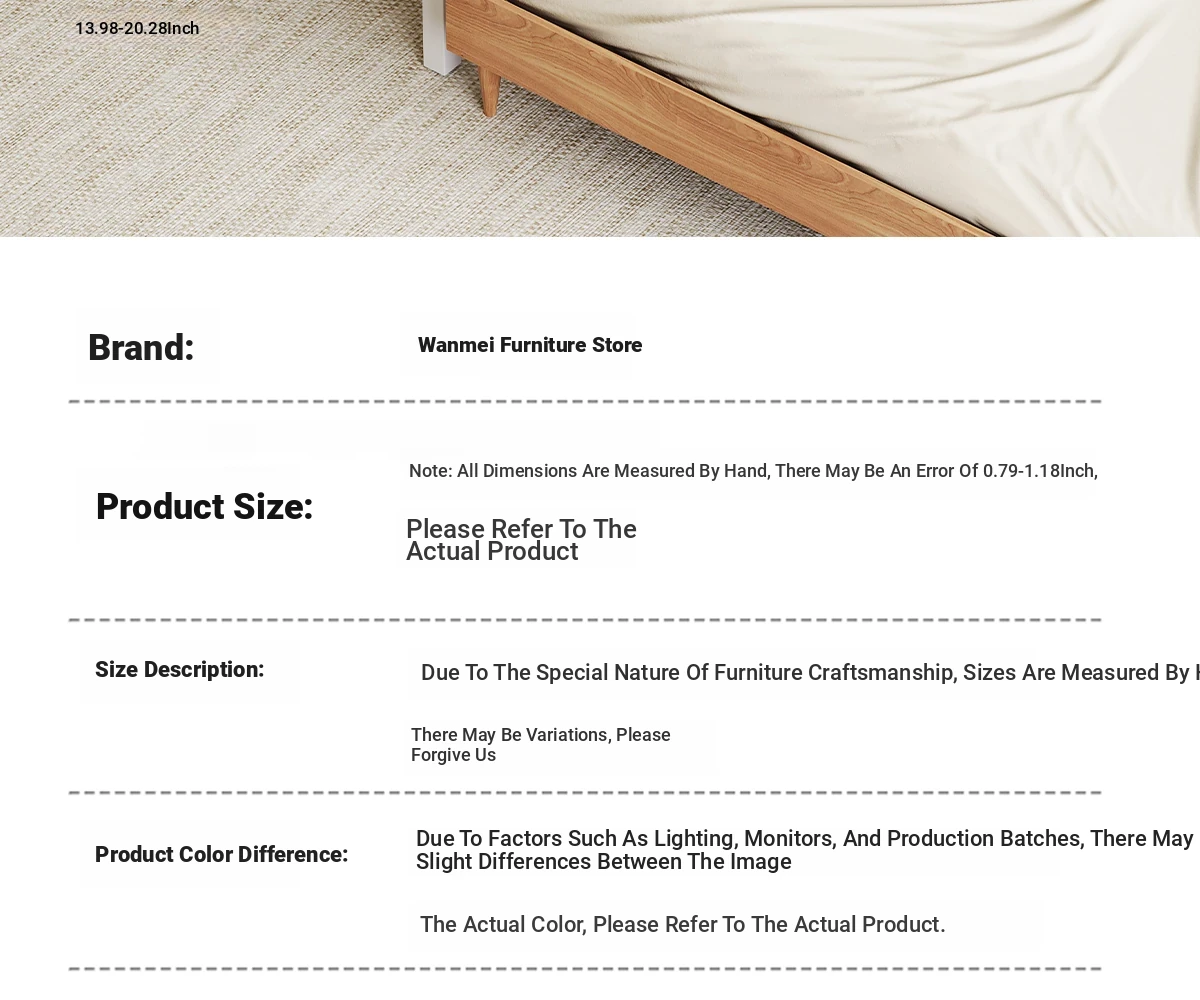Click There May Be Variations, Please Forgive Us
This screenshot has height=1000, width=1200.
(541, 745)
